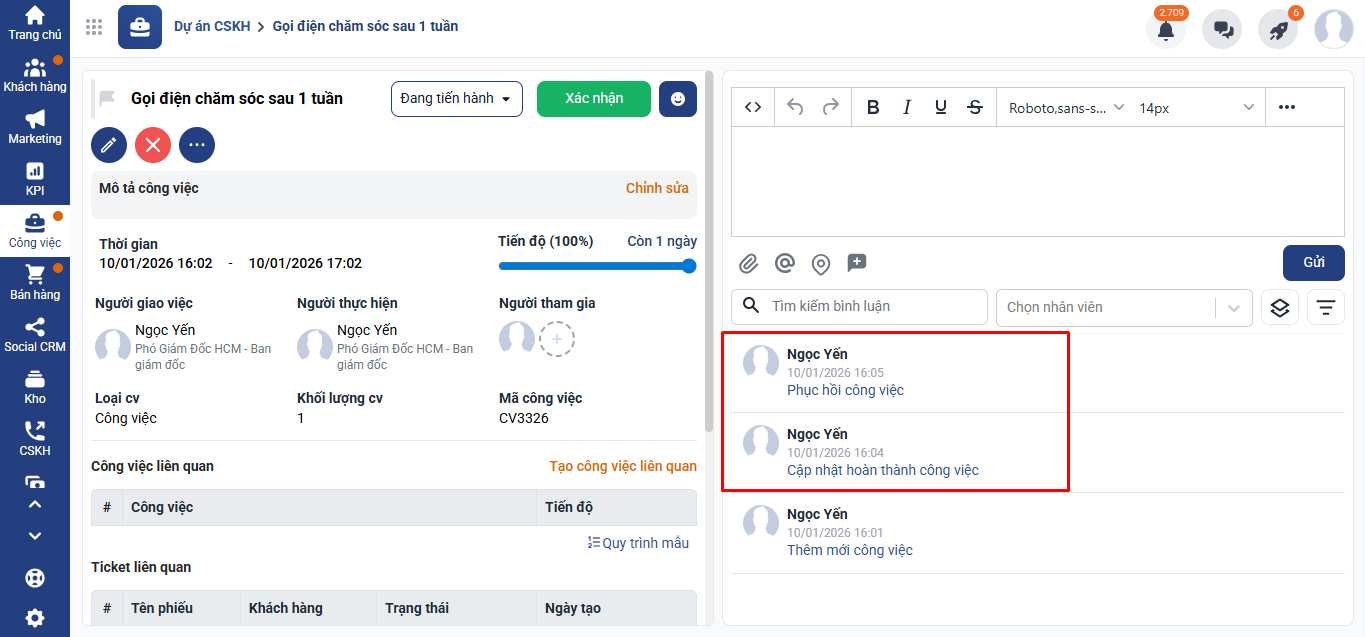
Task: Click the notification bell icon
Action: (x=1165, y=30)
